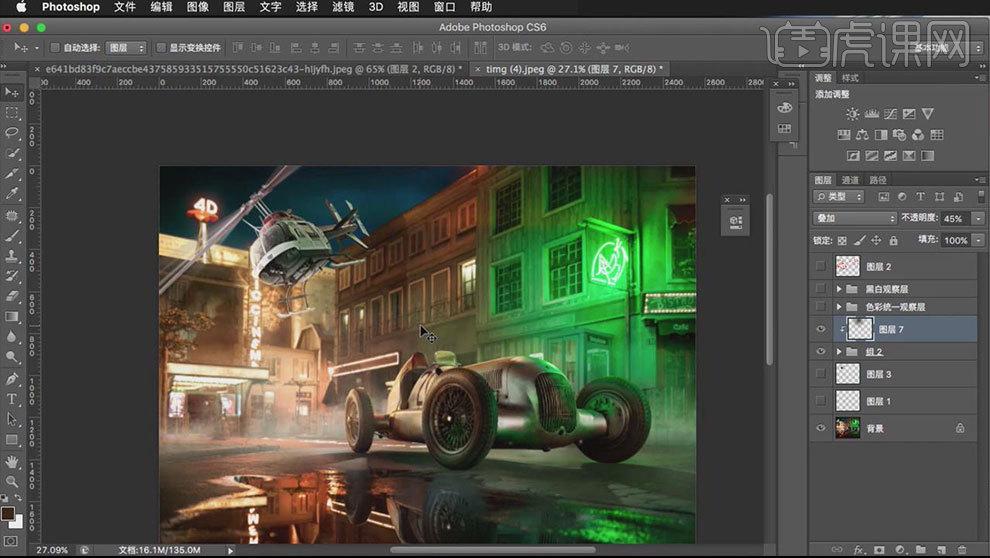Select the 图层 1 layer row
The width and height of the screenshot is (990, 558).
click(x=893, y=401)
